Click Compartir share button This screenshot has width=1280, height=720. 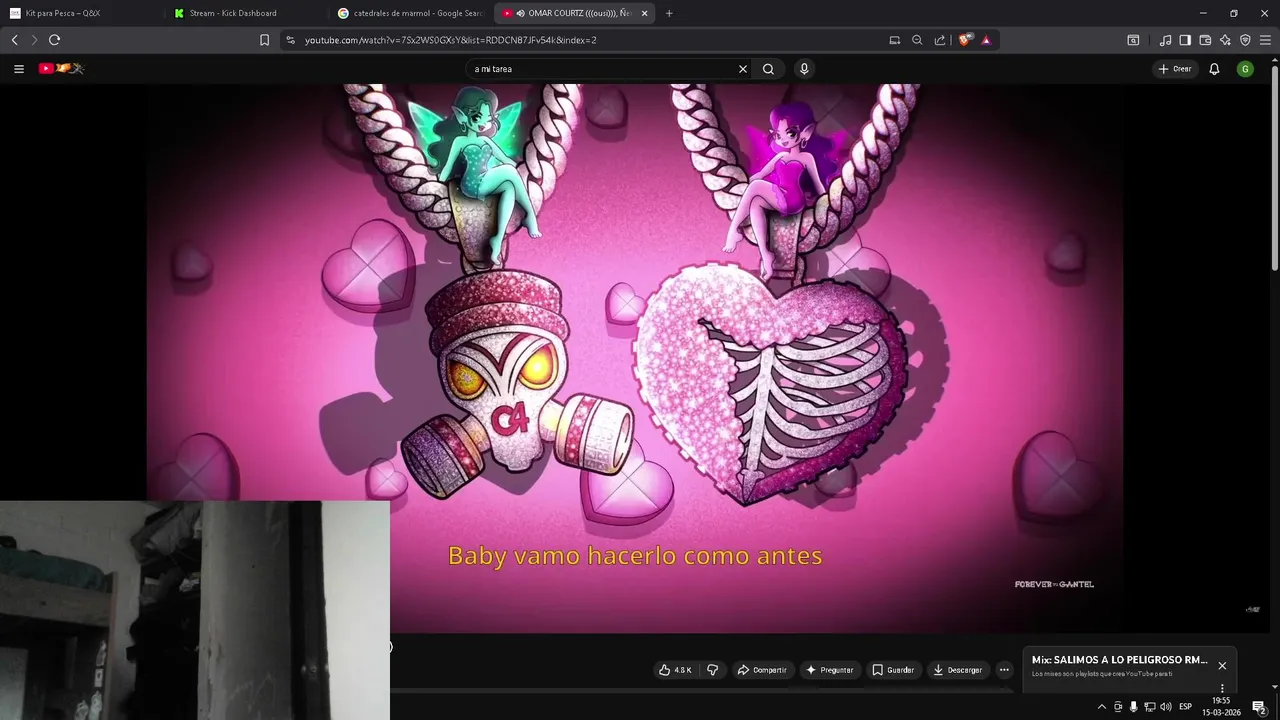pos(762,670)
